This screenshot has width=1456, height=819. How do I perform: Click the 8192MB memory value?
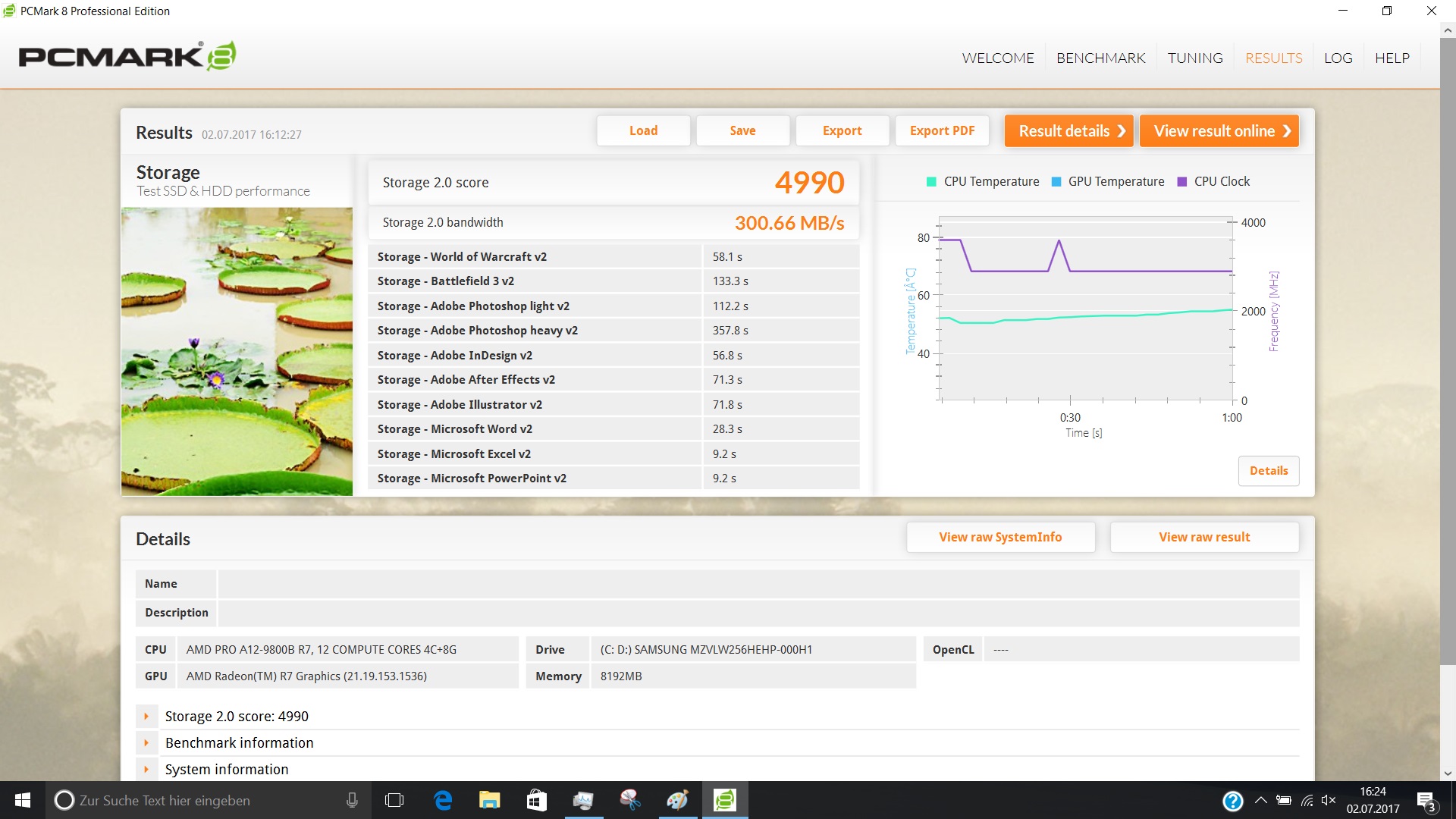621,676
